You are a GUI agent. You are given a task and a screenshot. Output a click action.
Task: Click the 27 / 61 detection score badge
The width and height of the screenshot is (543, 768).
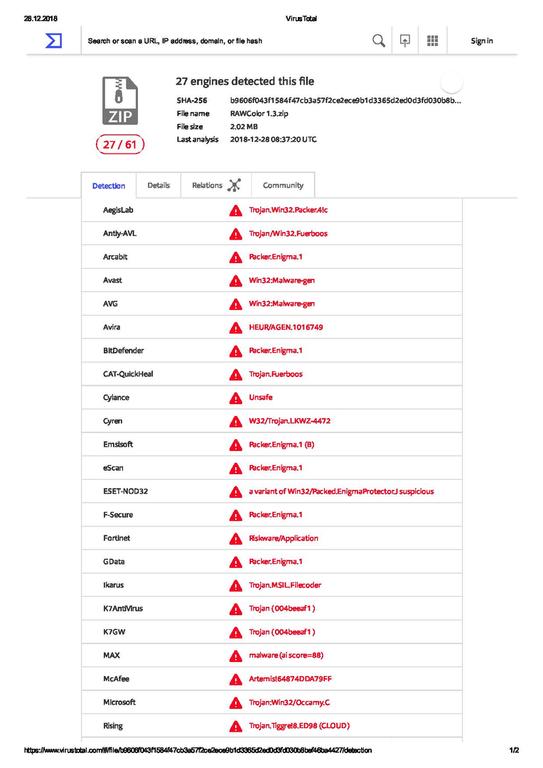coord(120,144)
